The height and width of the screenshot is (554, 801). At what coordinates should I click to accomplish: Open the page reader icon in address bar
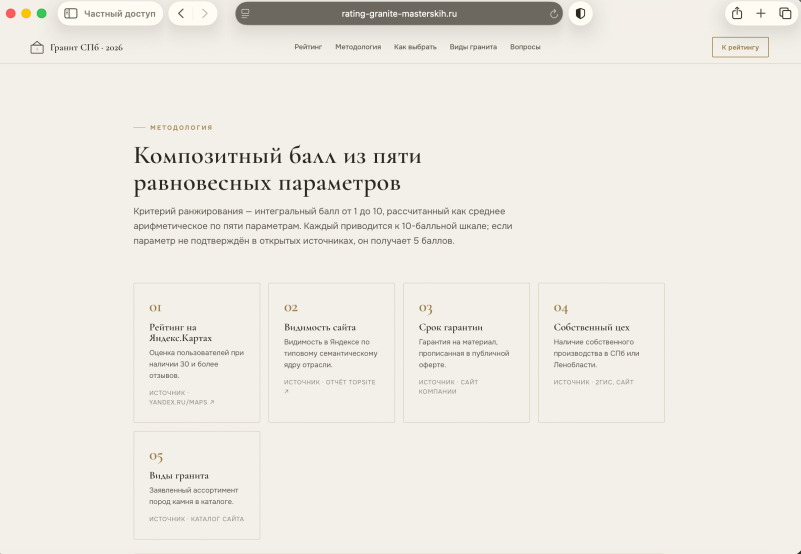point(245,14)
